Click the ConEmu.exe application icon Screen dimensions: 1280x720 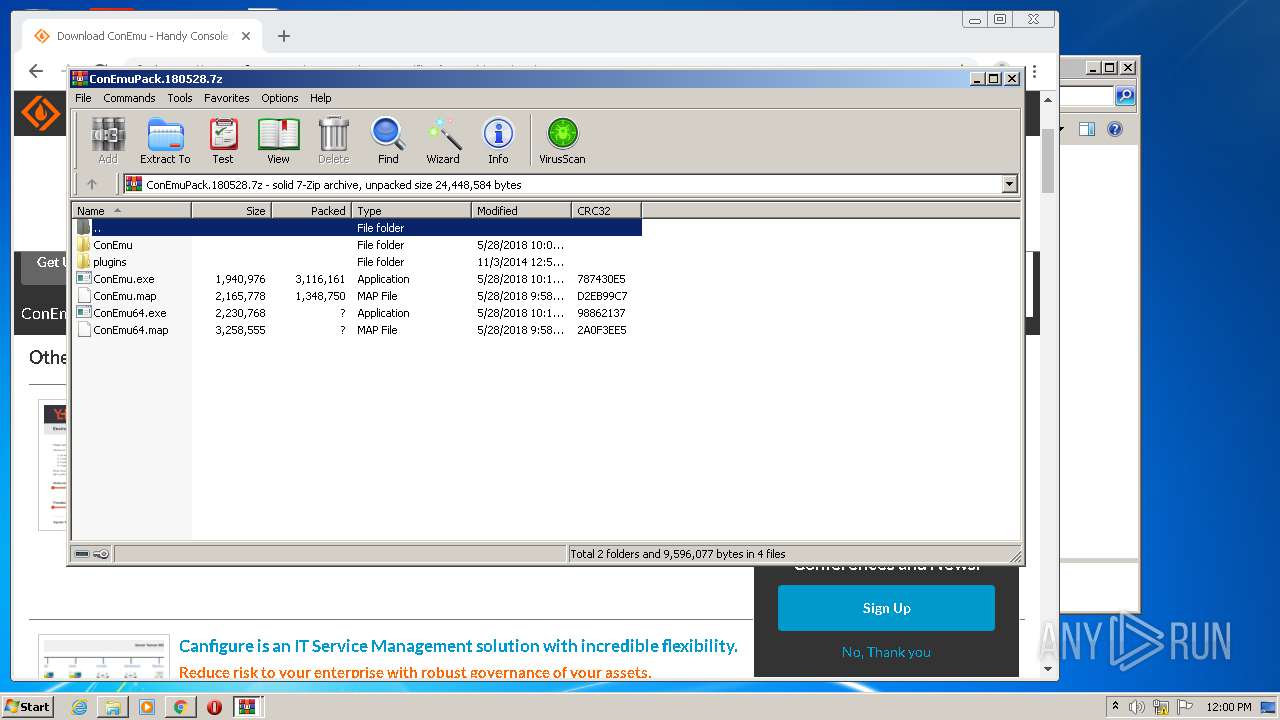point(84,279)
